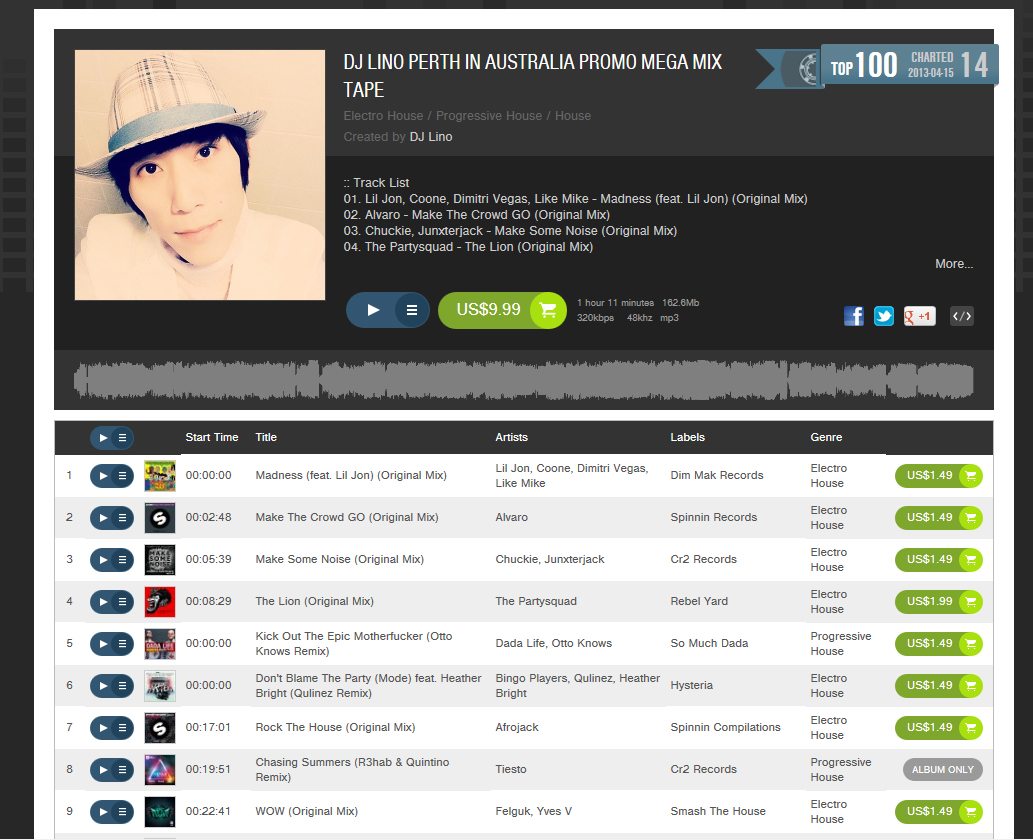Open Make The Crowd GO artwork thumbnail
This screenshot has height=840, width=1033.
click(x=159, y=518)
